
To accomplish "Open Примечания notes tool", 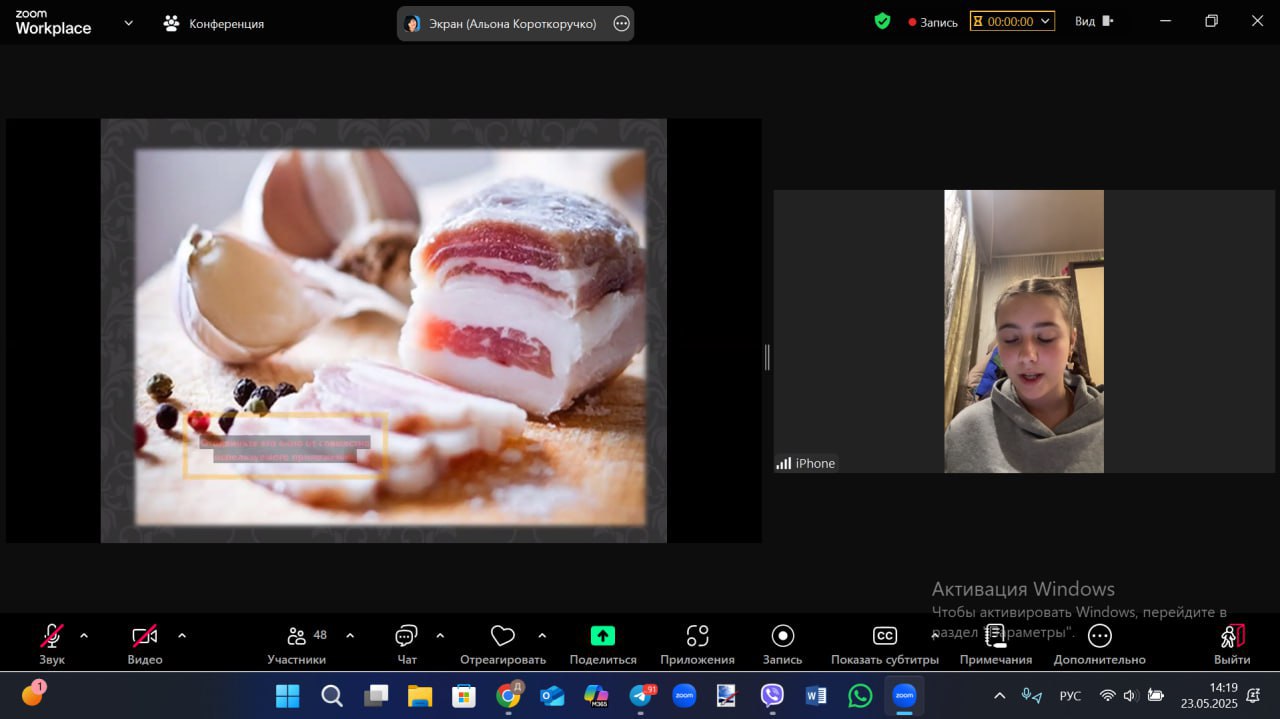I will tap(996, 644).
